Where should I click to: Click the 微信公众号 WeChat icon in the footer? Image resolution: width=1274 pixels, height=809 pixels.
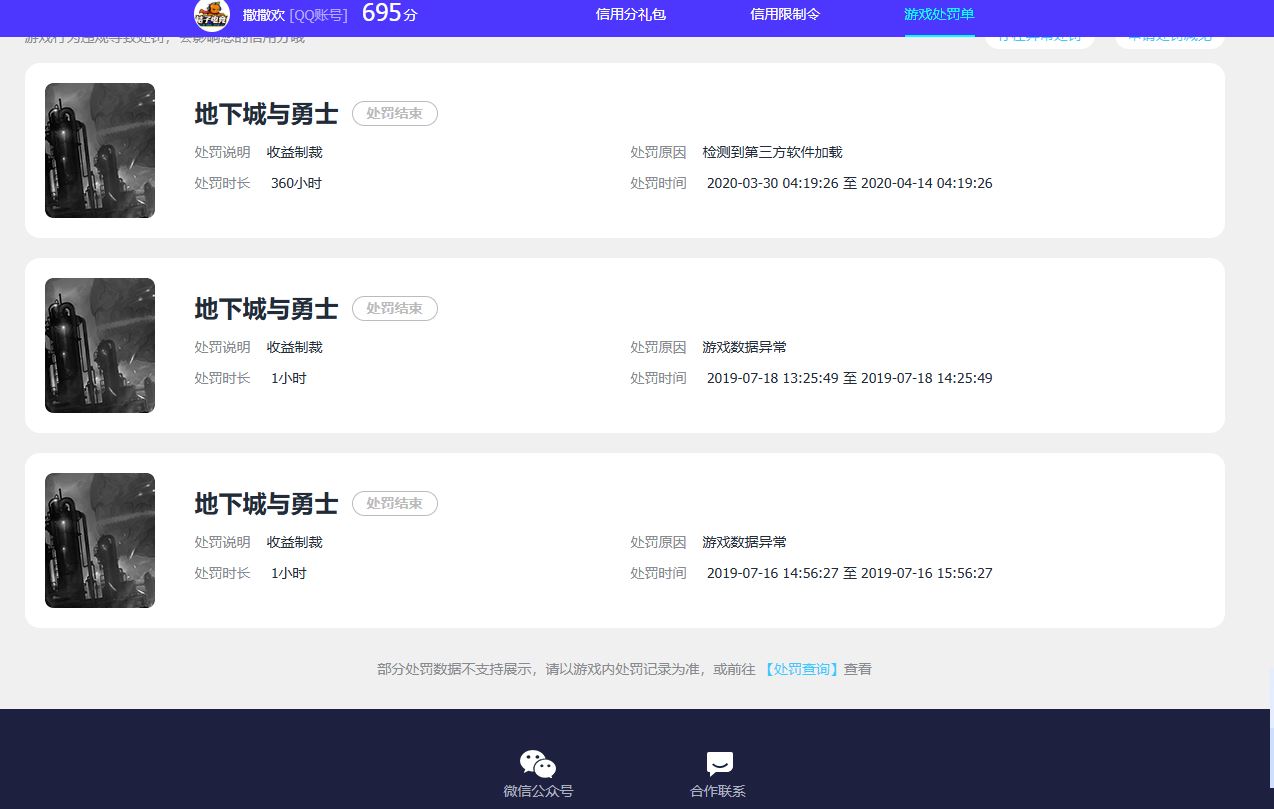[x=537, y=762]
